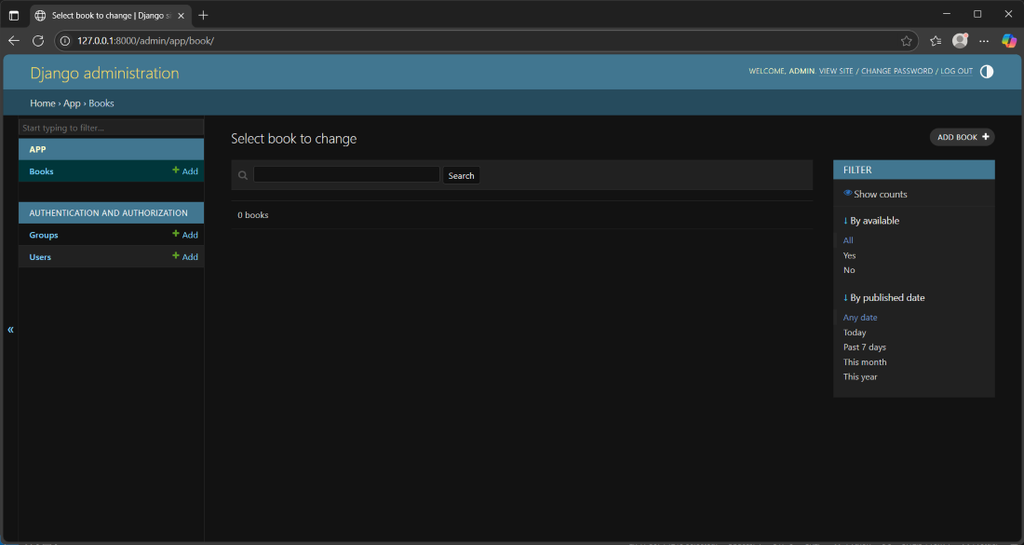Click the green plus icon beside Books
1024x545 pixels.
pyautogui.click(x=176, y=170)
